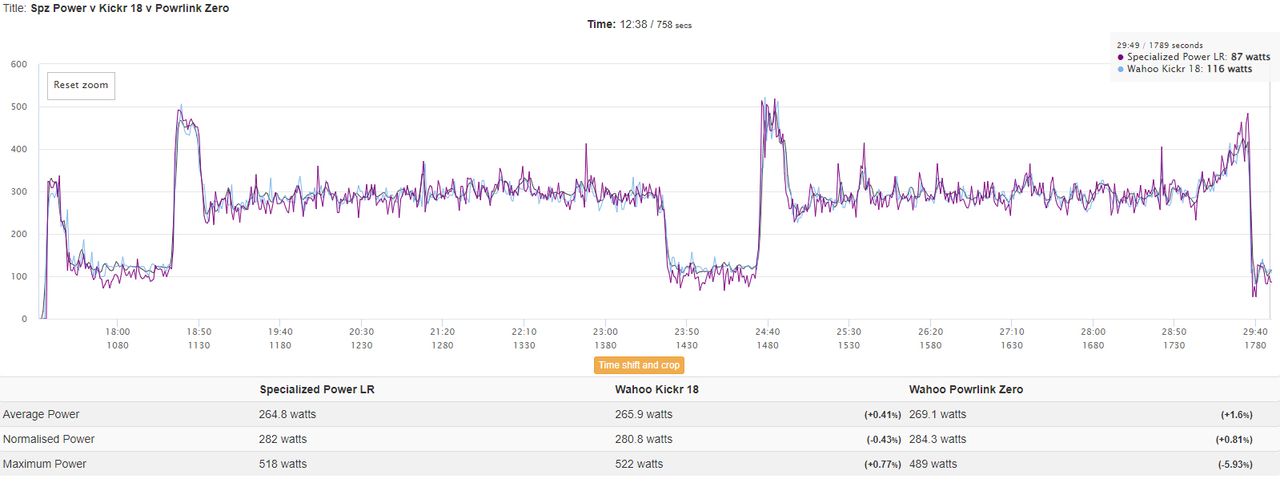Click the (+0.41%) difference value

(x=882, y=415)
